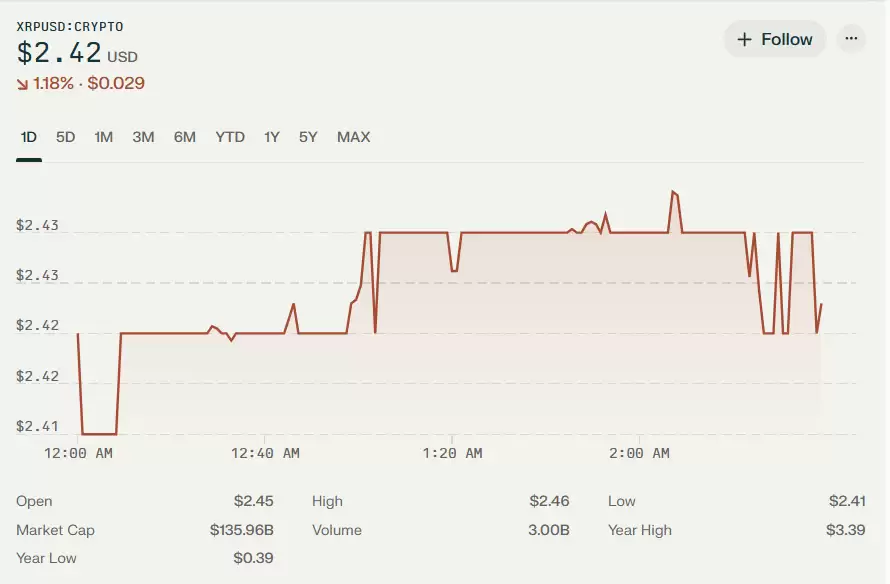Image resolution: width=890 pixels, height=584 pixels.
Task: Switch to the 5D chart range
Action: pyautogui.click(x=66, y=137)
